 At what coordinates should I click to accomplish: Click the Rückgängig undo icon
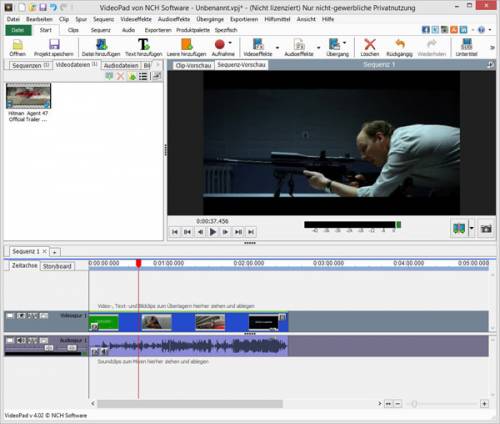pyautogui.click(x=399, y=44)
